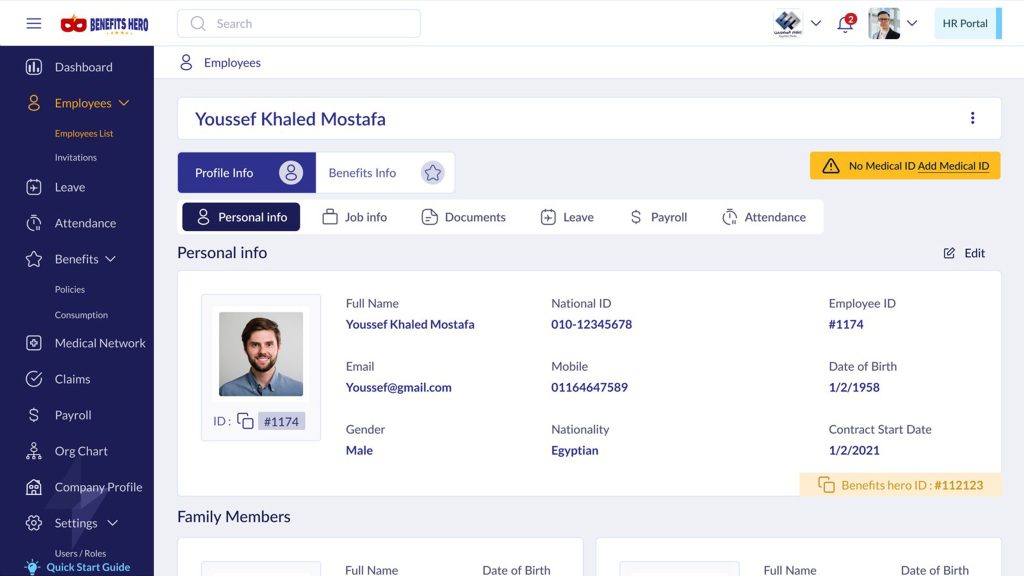Click the HR Portal button
Screen dimensions: 1024x576
[x=968, y=24]
